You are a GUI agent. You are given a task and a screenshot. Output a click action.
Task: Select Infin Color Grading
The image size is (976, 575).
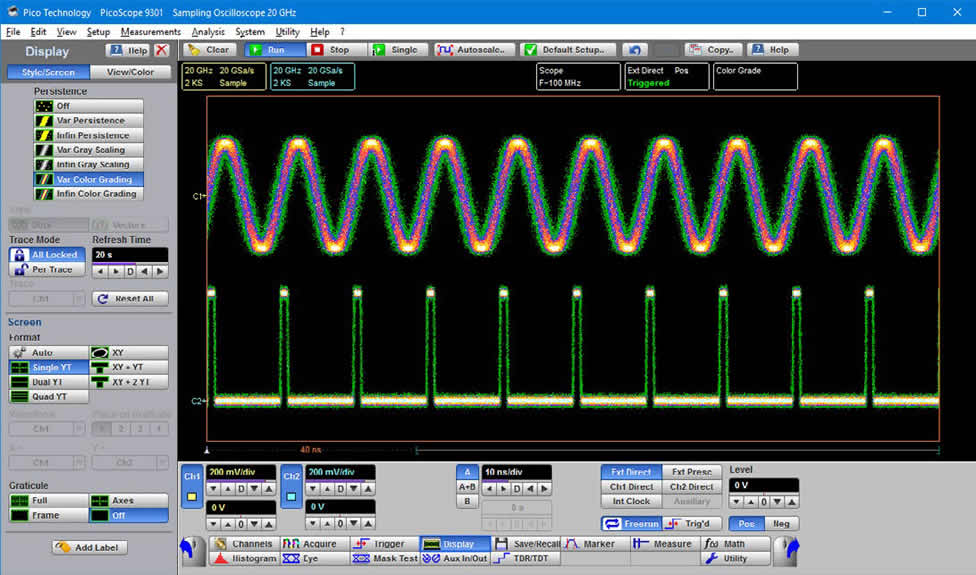[x=88, y=194]
